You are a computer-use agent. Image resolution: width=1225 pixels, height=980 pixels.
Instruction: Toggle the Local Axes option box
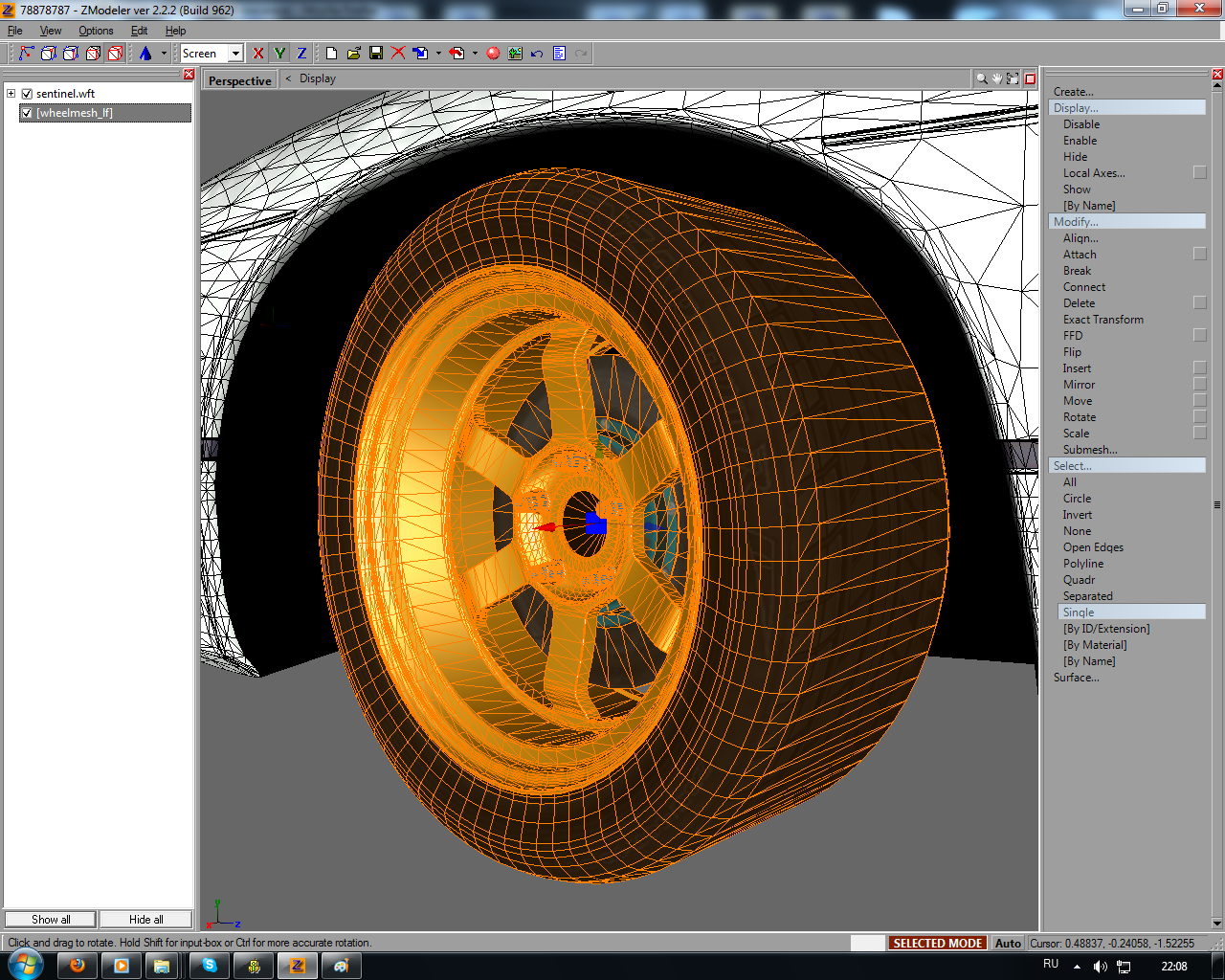coord(1199,173)
